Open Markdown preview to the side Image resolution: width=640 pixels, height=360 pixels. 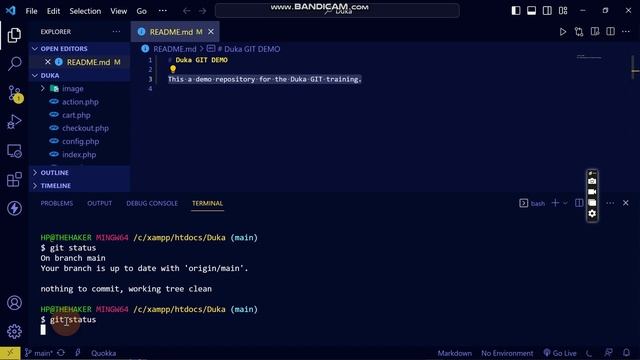(595, 32)
